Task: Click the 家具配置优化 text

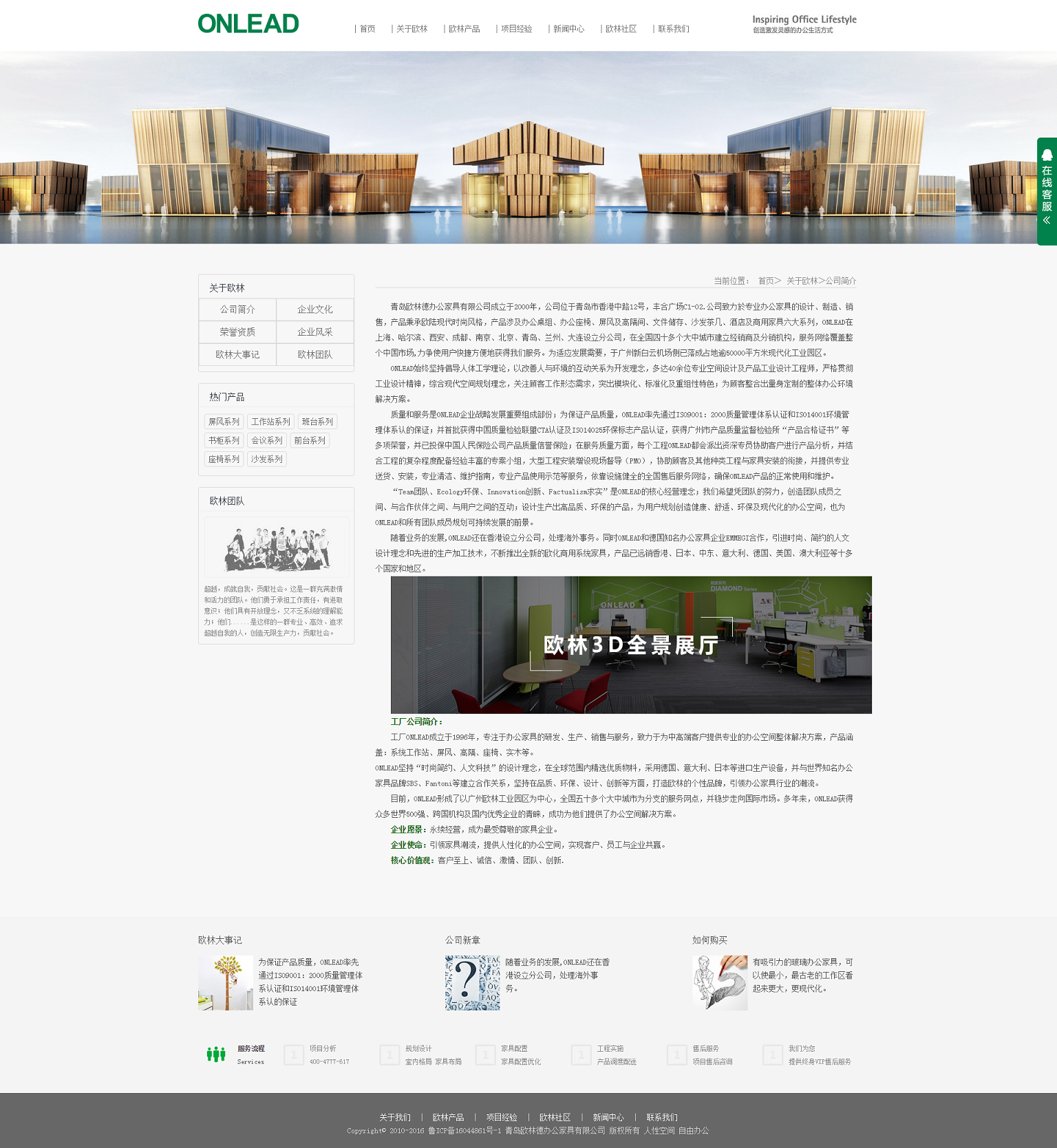Action: (x=521, y=1062)
